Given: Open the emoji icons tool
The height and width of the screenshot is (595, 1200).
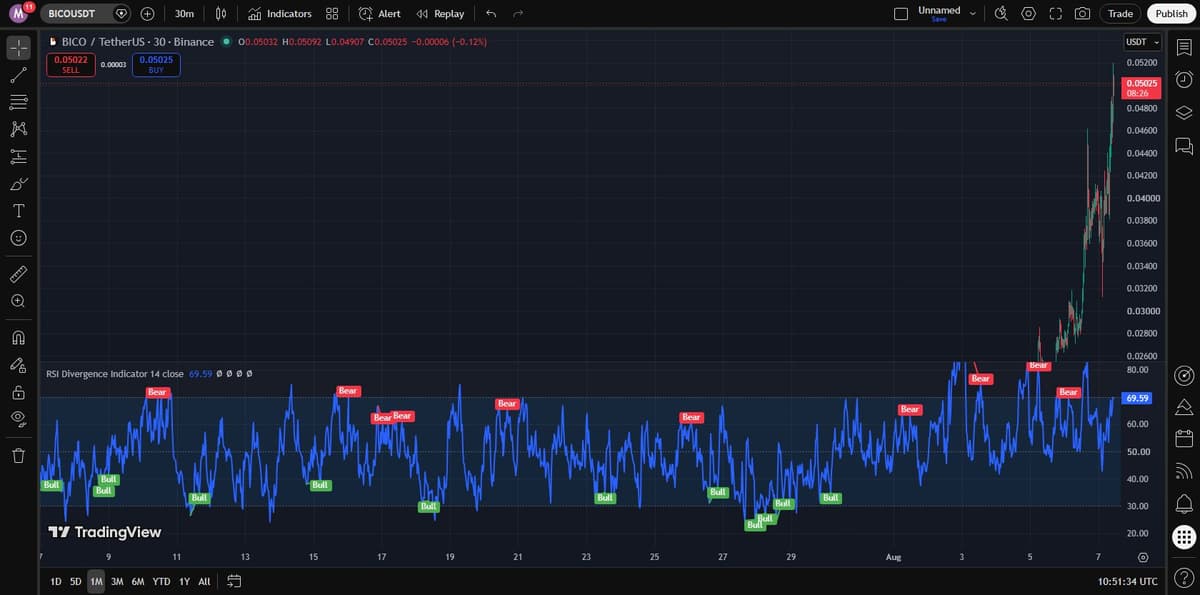Looking at the screenshot, I should point(18,238).
